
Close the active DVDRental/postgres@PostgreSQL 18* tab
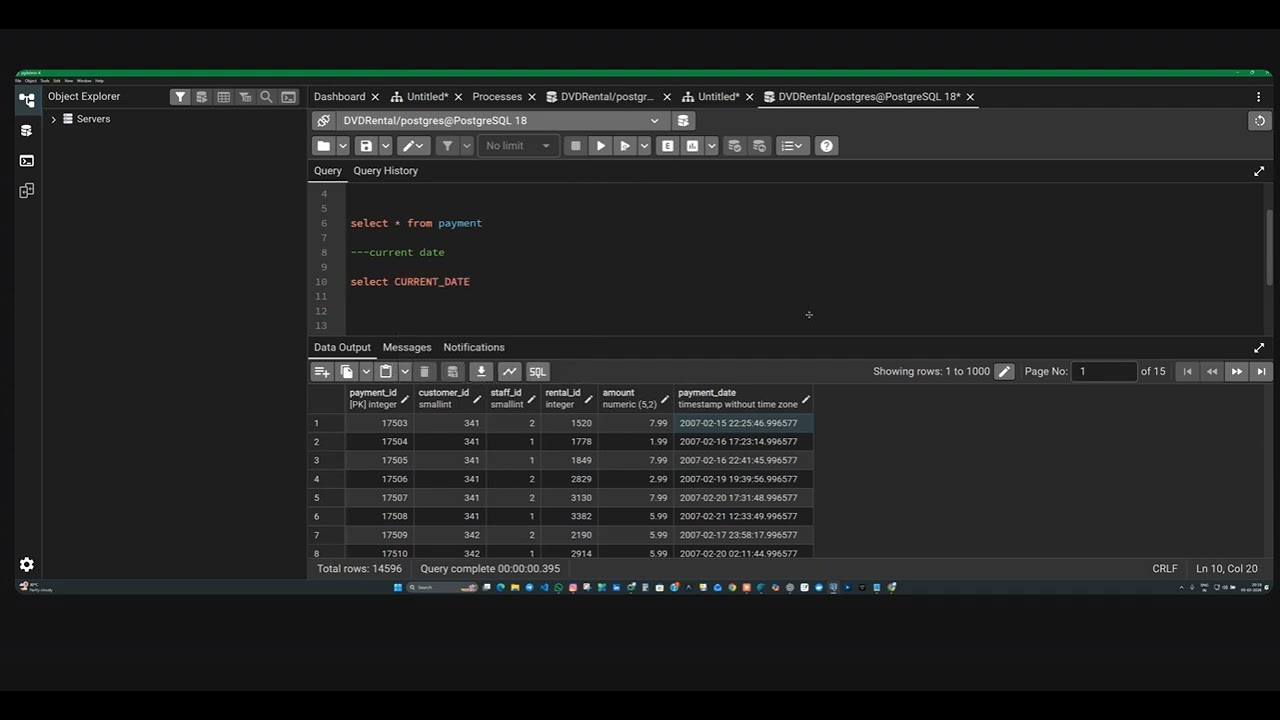(x=970, y=97)
